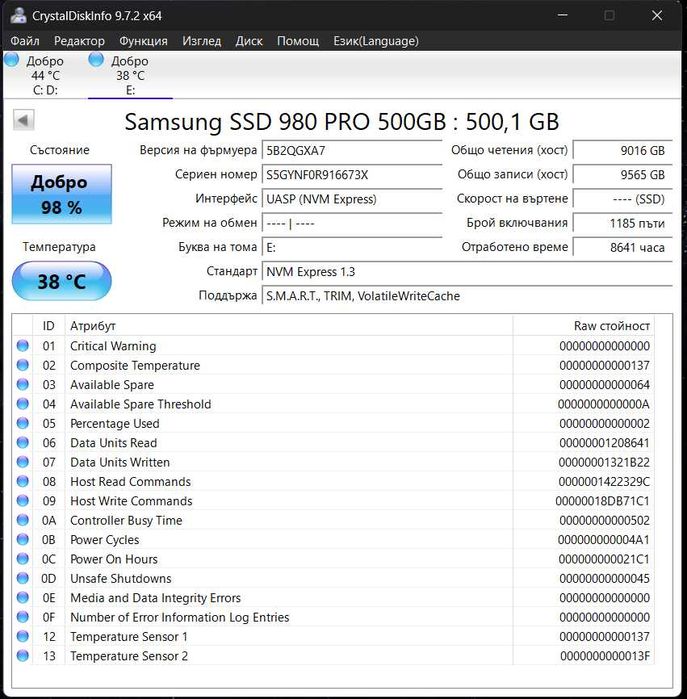
Task: Click status orb of Host Read Commands row
Action: pos(23,481)
